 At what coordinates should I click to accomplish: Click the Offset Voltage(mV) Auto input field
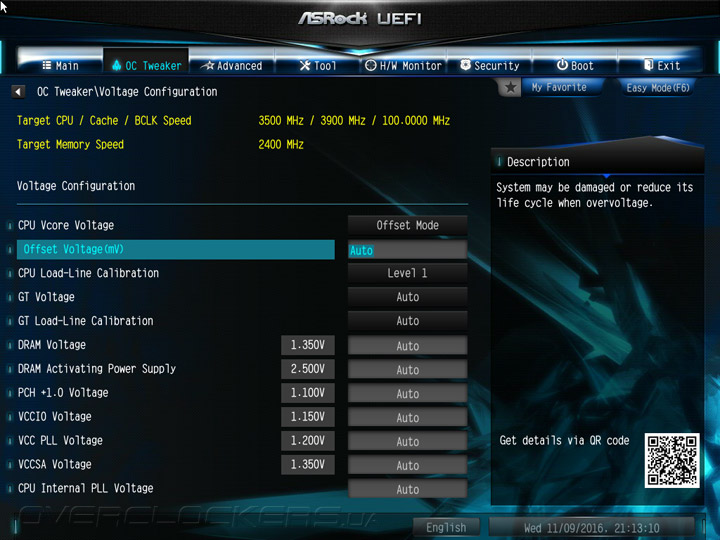[407, 250]
